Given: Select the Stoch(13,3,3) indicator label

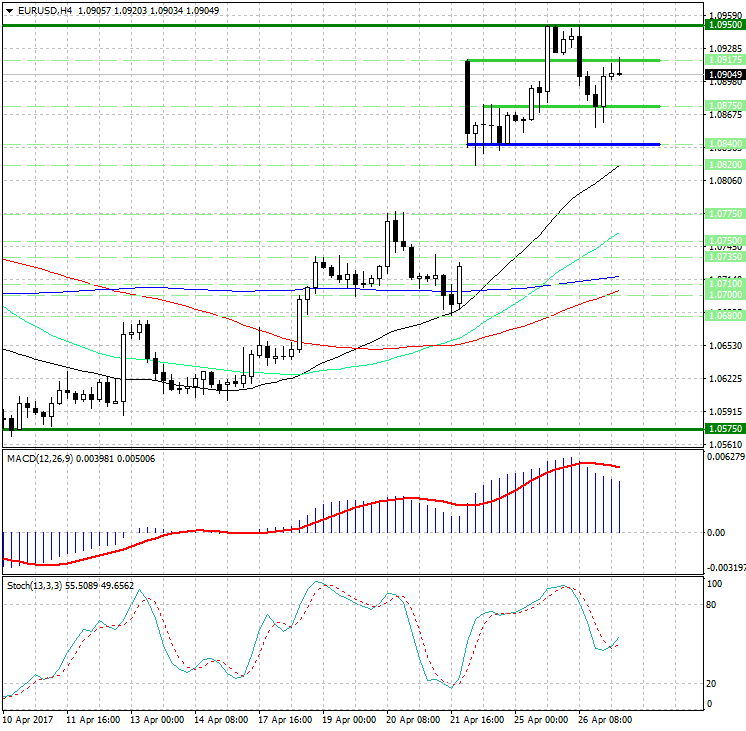Looking at the screenshot, I should pyautogui.click(x=34, y=585).
